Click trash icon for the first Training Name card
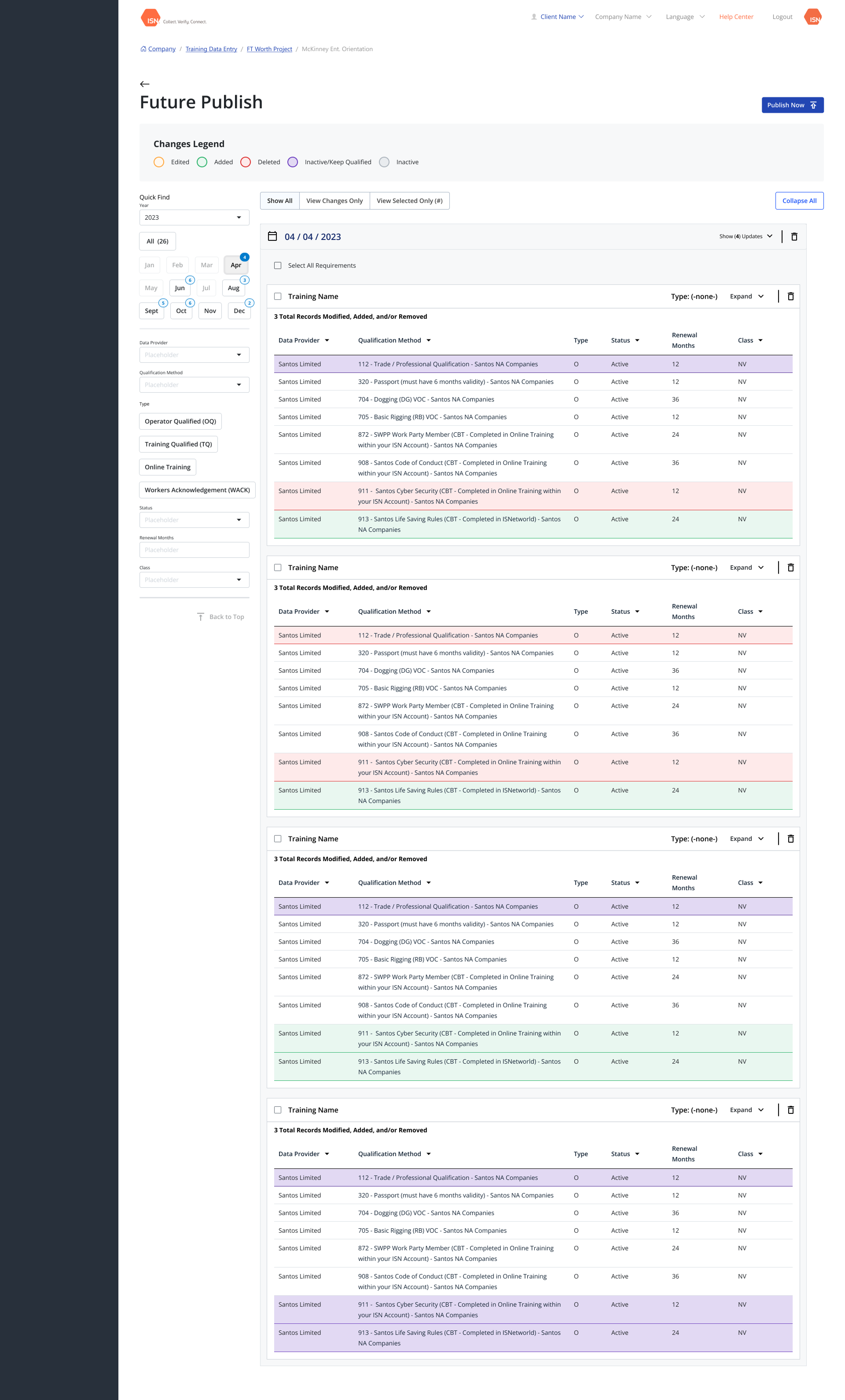845x1400 pixels. (790, 296)
